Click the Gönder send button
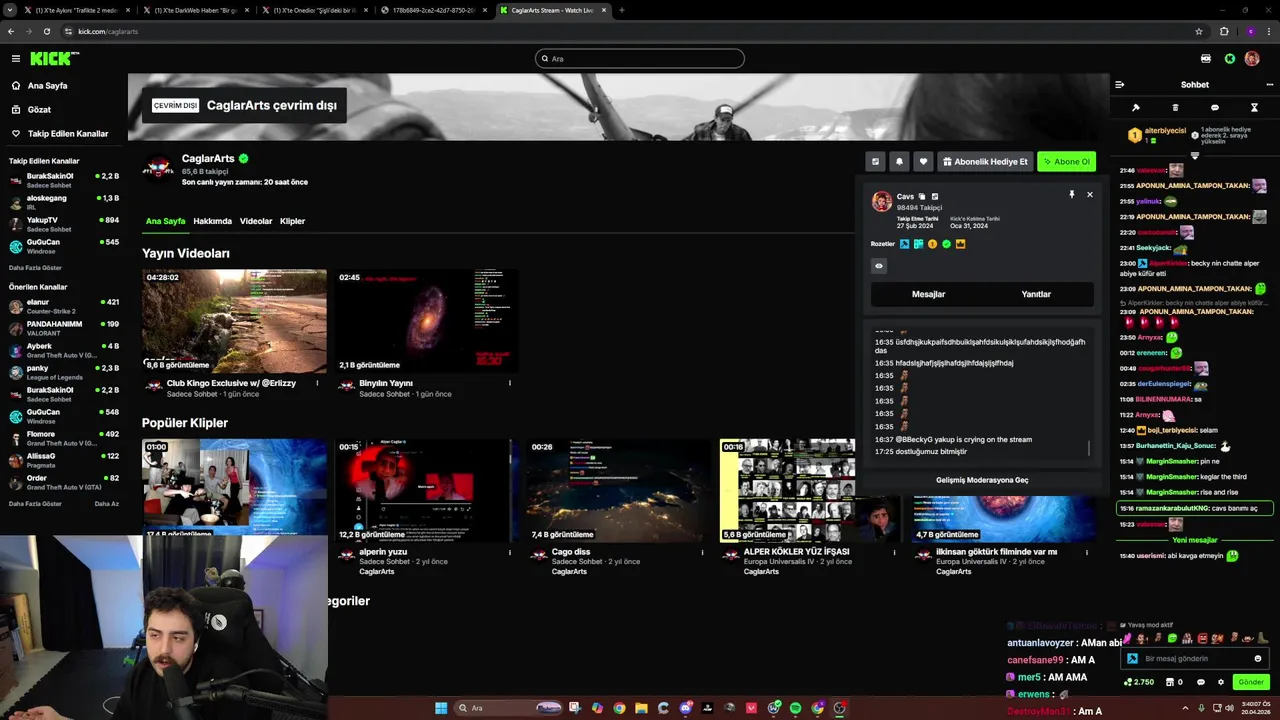 click(x=1251, y=682)
